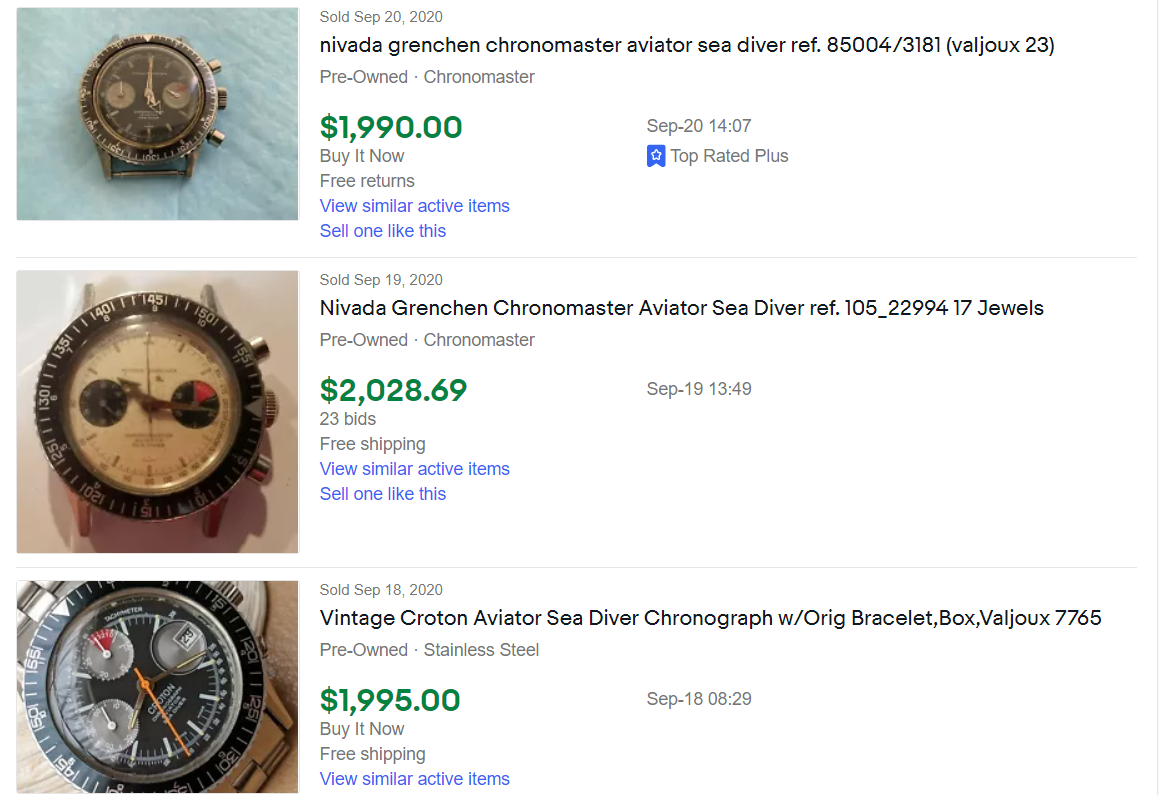The image size is (1166, 795).
Task: View similar active items for Croton listing
Action: coord(414,779)
